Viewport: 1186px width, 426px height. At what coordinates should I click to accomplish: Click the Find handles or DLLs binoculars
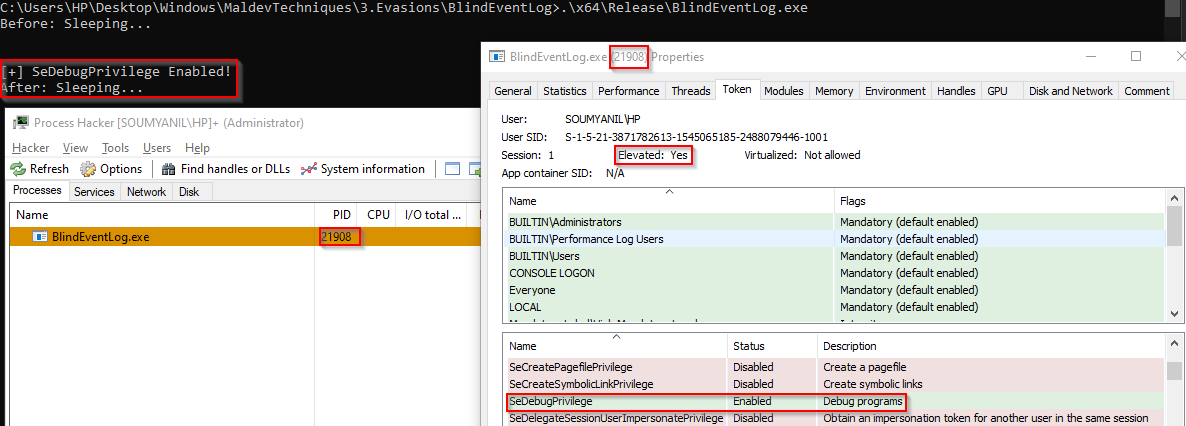[169, 169]
